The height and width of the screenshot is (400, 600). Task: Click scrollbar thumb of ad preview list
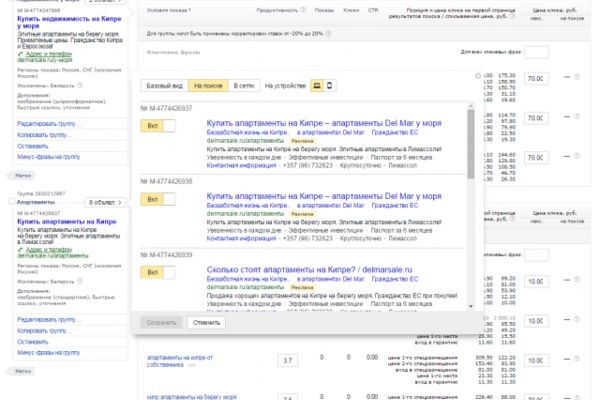pyautogui.click(x=471, y=144)
